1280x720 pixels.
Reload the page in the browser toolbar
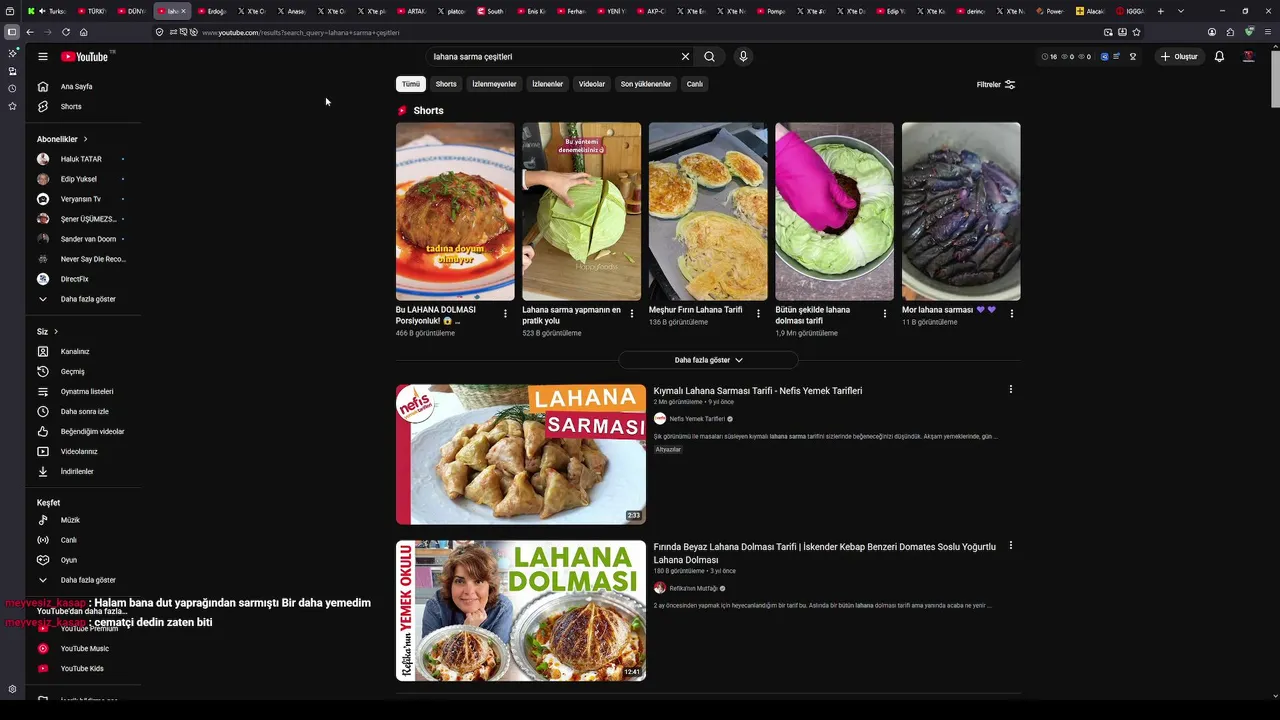click(66, 32)
